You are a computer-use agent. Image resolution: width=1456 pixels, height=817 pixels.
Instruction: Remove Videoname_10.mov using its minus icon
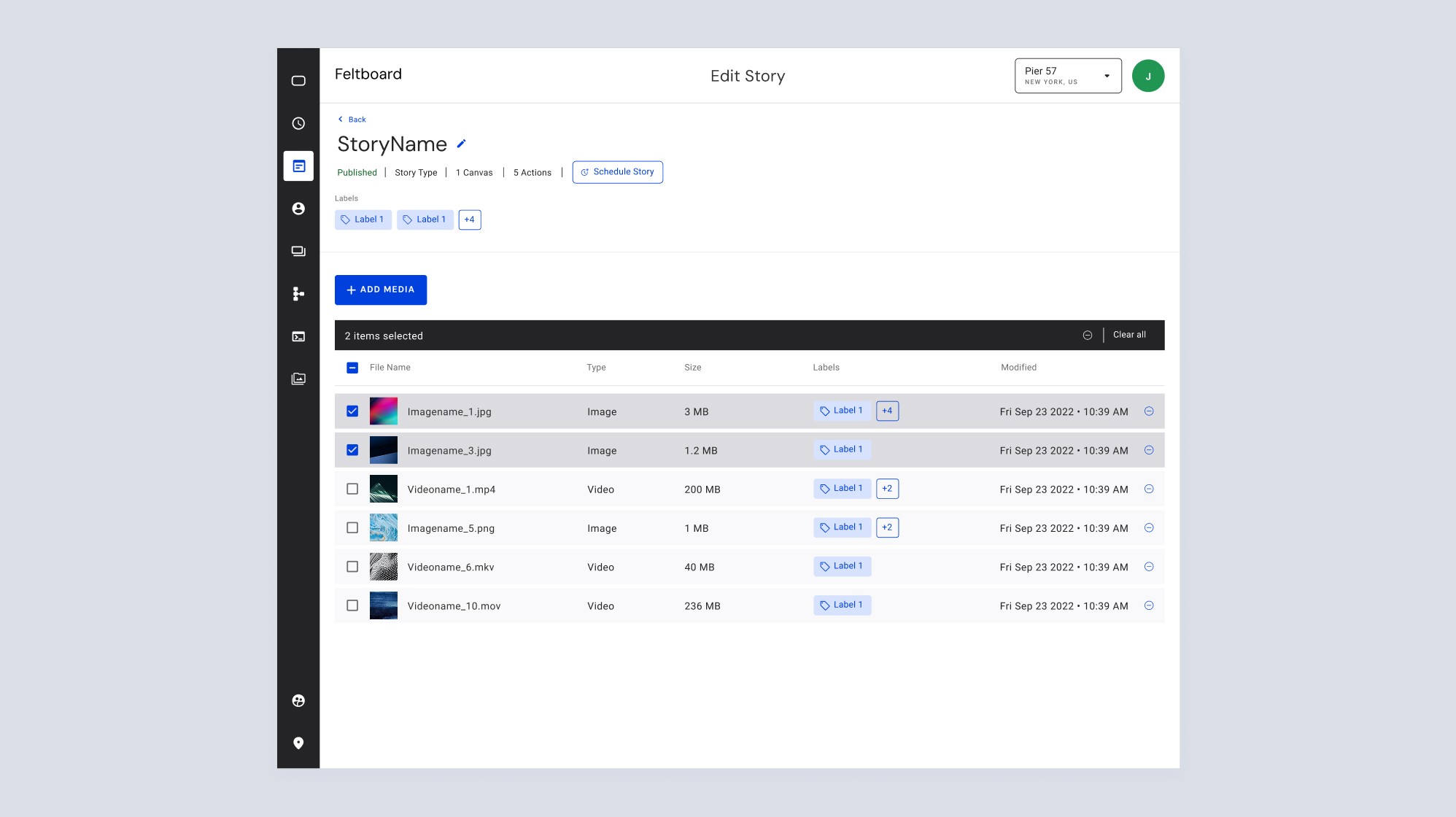(x=1149, y=605)
